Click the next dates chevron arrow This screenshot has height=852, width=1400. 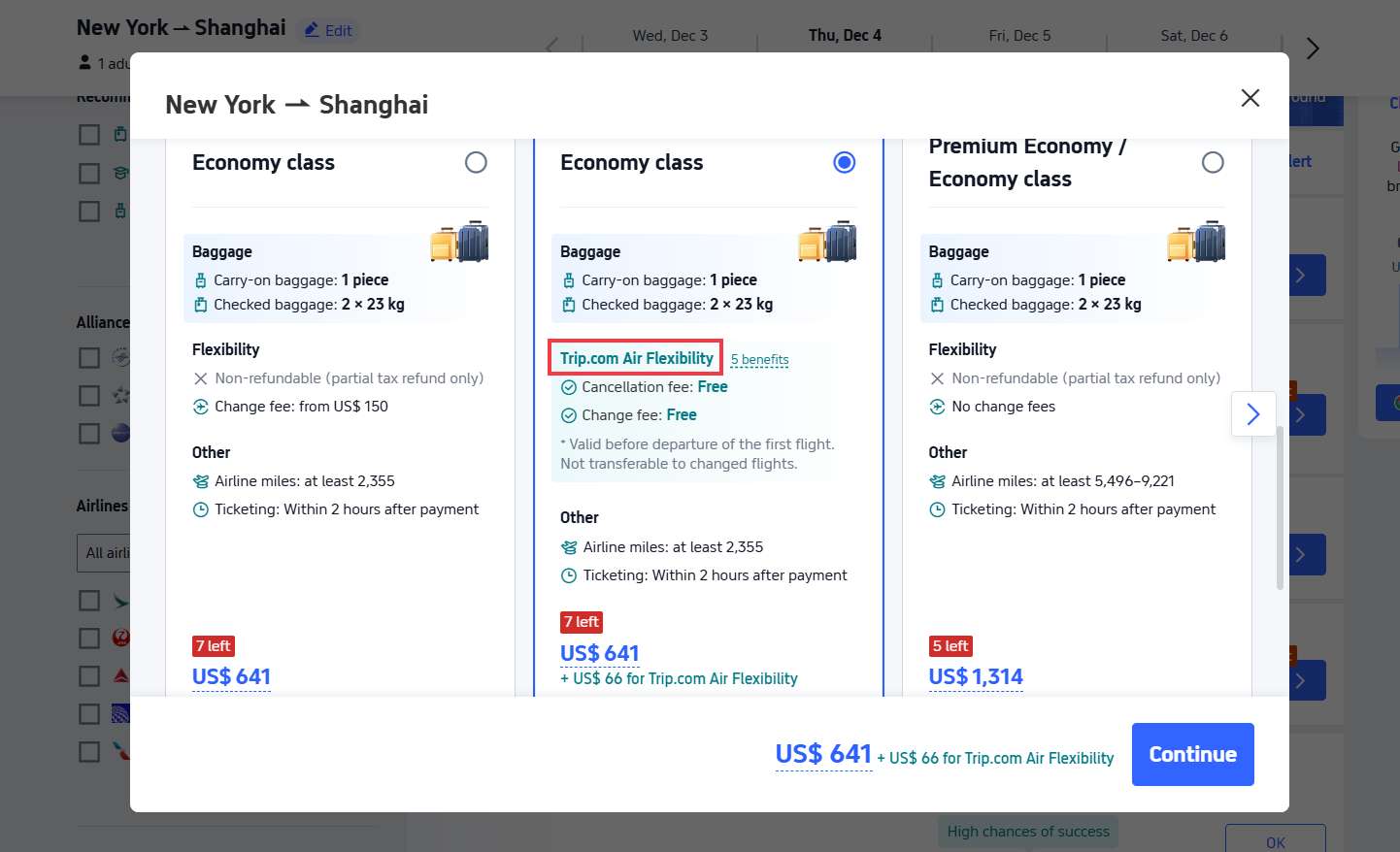click(x=1312, y=49)
